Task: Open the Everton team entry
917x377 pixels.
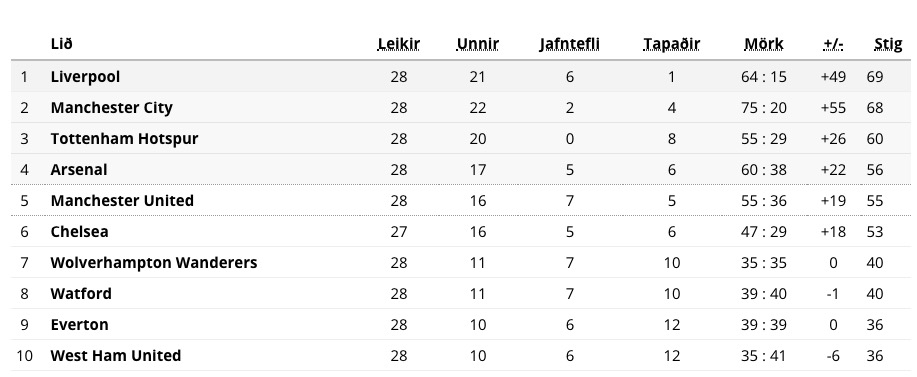Action: (x=80, y=324)
